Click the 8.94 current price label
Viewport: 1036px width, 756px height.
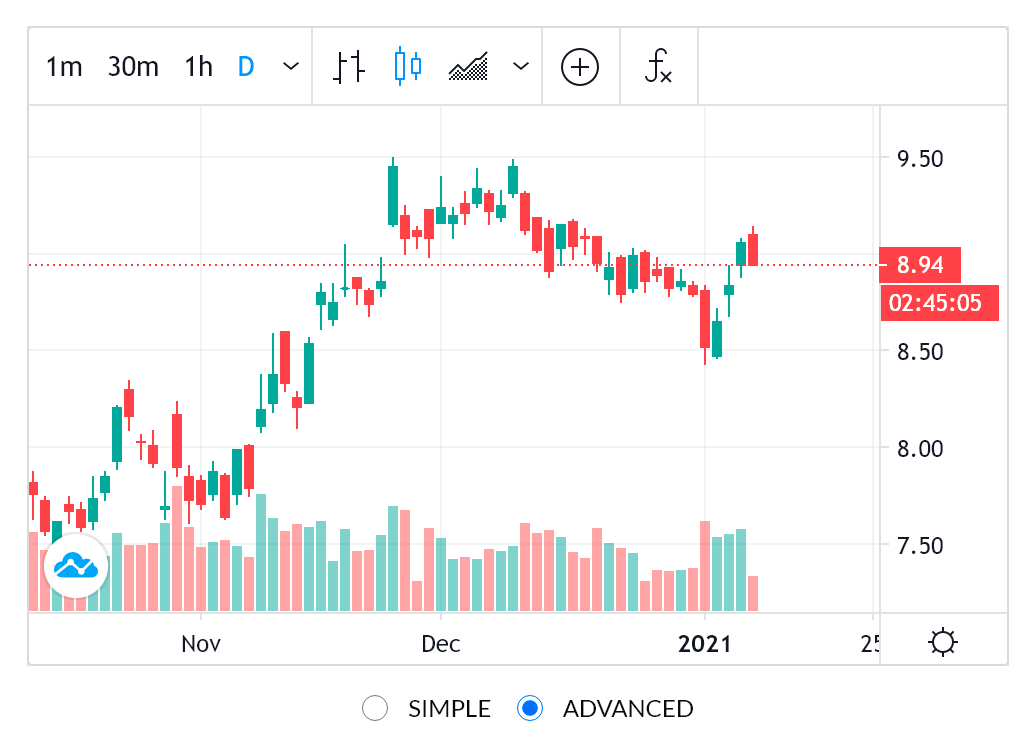[920, 265]
